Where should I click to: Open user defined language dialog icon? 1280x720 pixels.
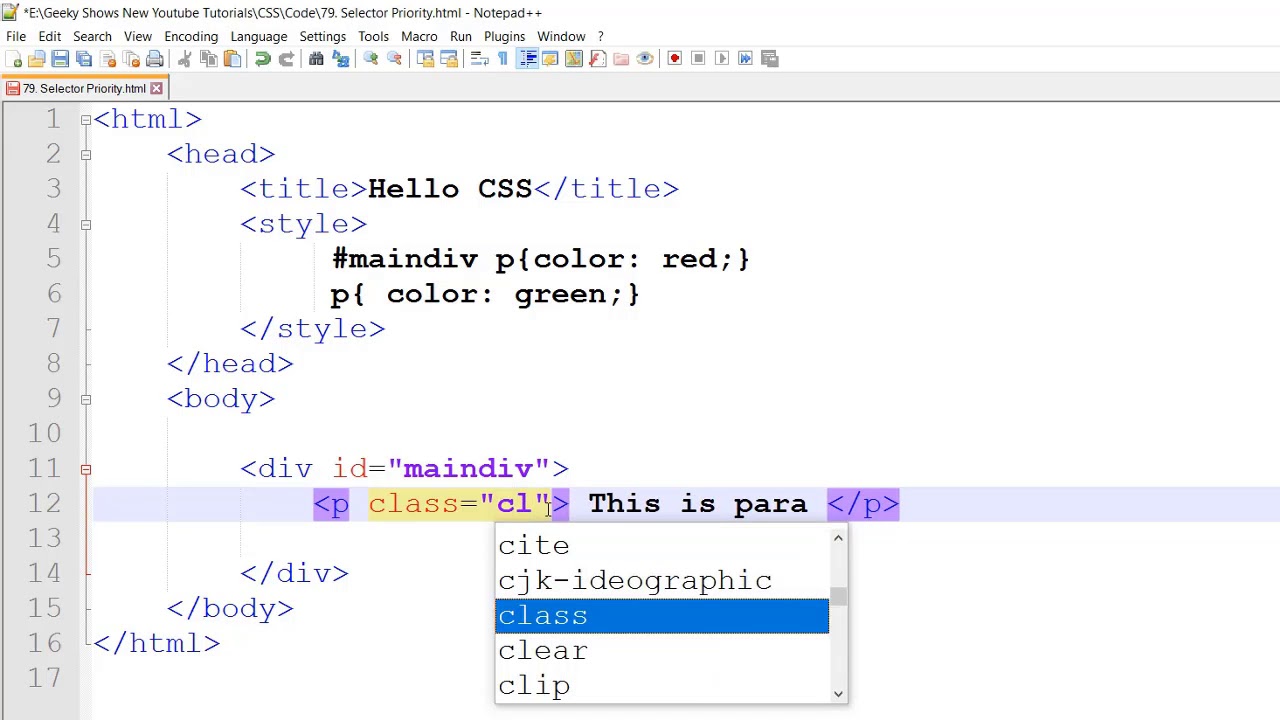pyautogui.click(x=550, y=59)
